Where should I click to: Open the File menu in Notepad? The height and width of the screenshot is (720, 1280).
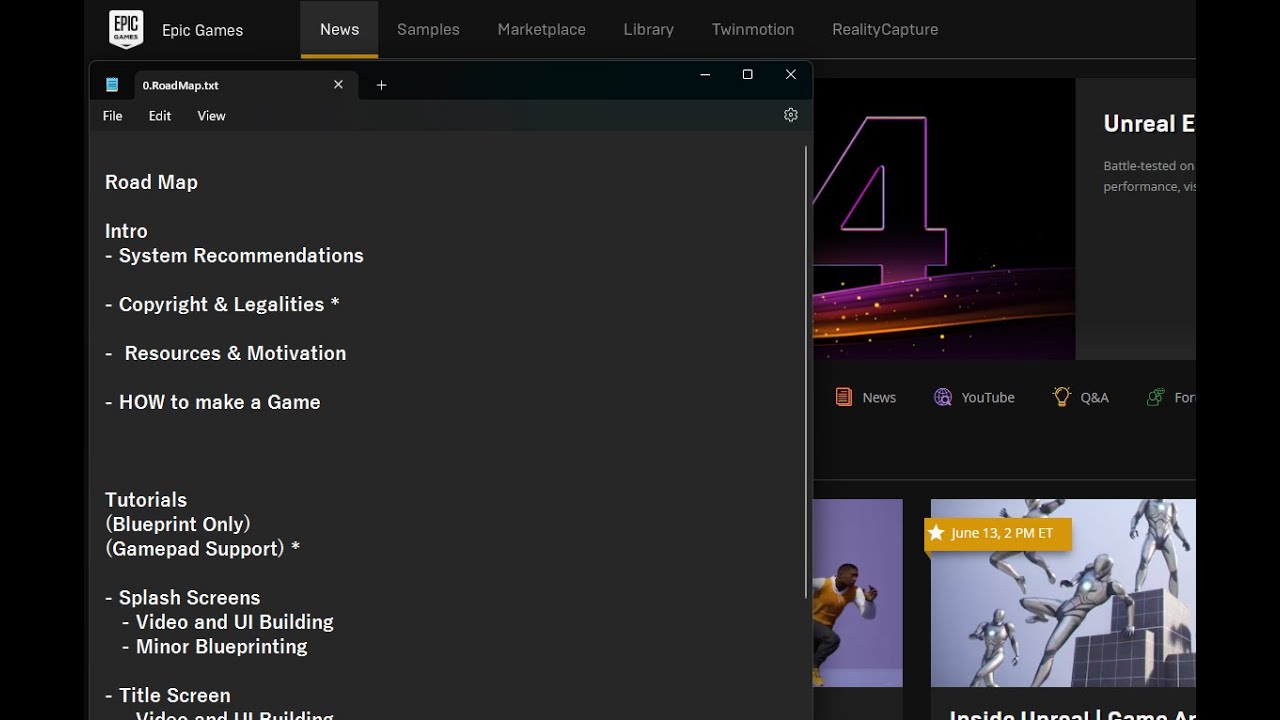(x=113, y=116)
